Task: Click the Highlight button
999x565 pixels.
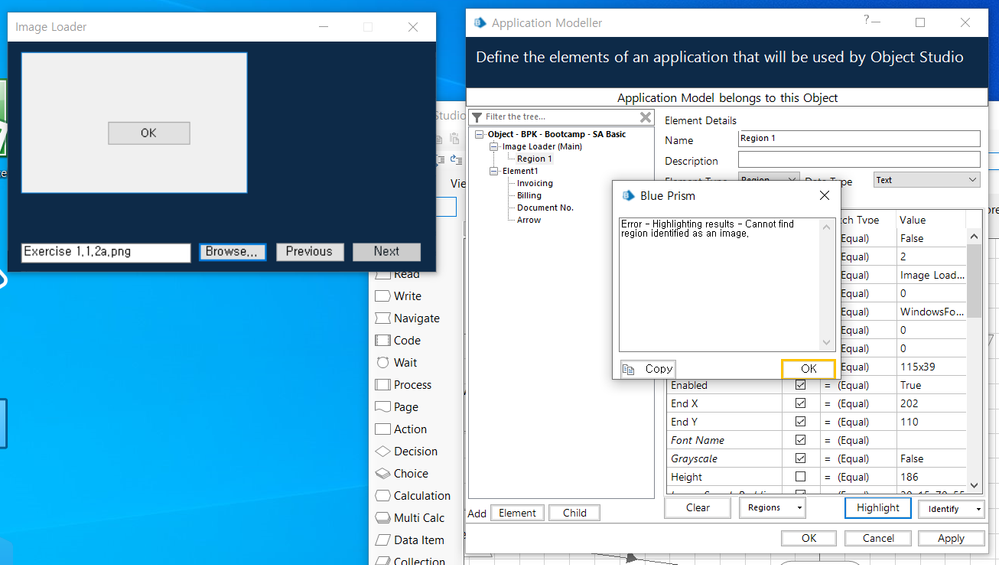Action: 878,508
